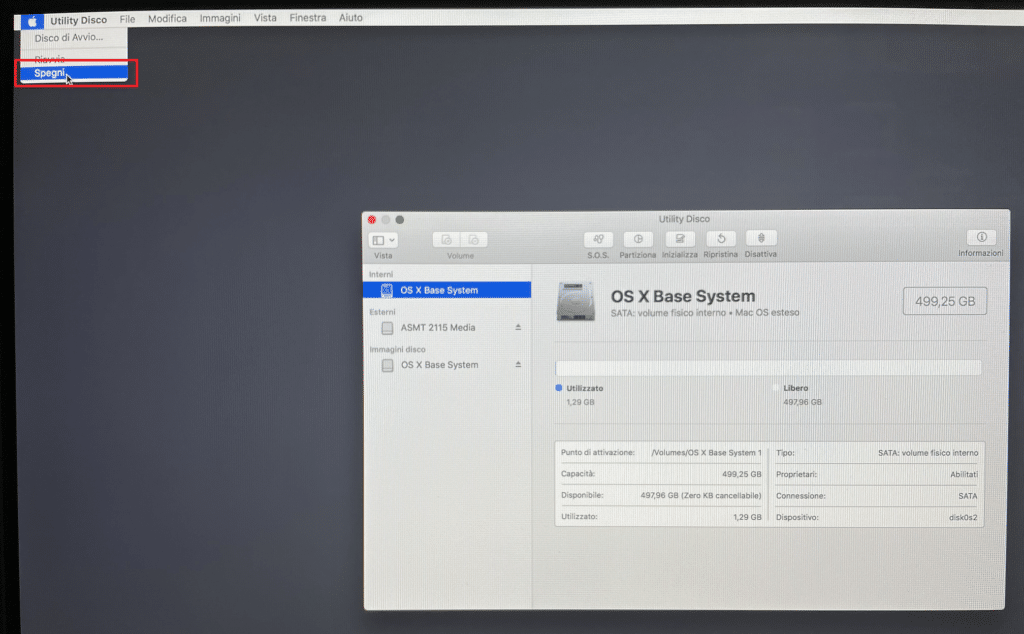
Task: Click the 499,25 GB capacity box
Action: (x=944, y=301)
